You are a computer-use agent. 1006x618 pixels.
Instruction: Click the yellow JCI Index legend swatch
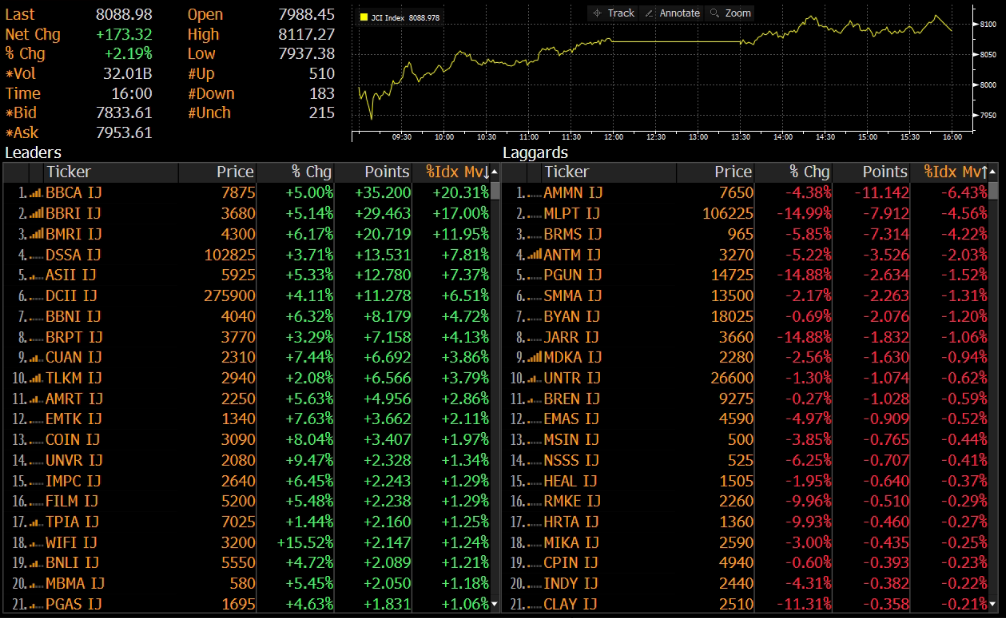pos(364,17)
